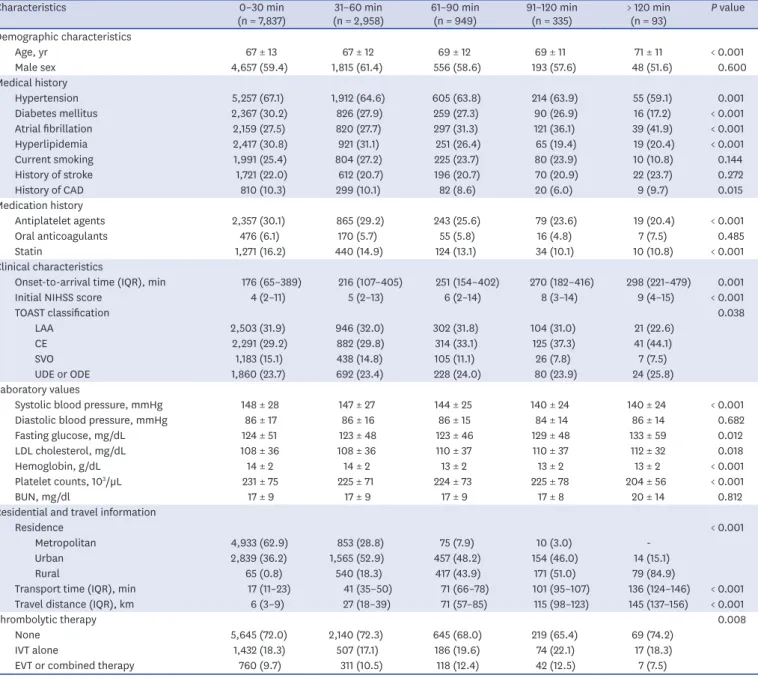
Task: Click the 'IVT alone' row label
Action: tap(36, 650)
